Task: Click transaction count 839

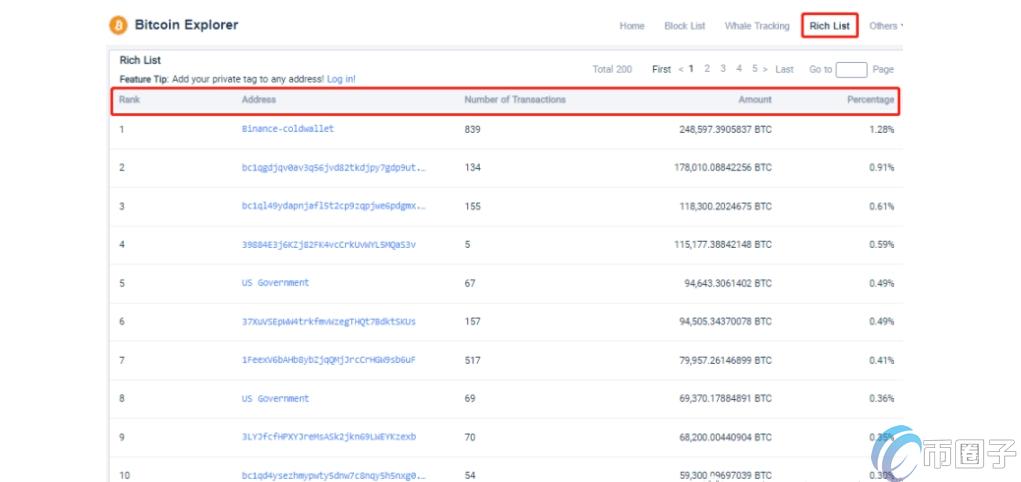Action: tap(472, 130)
